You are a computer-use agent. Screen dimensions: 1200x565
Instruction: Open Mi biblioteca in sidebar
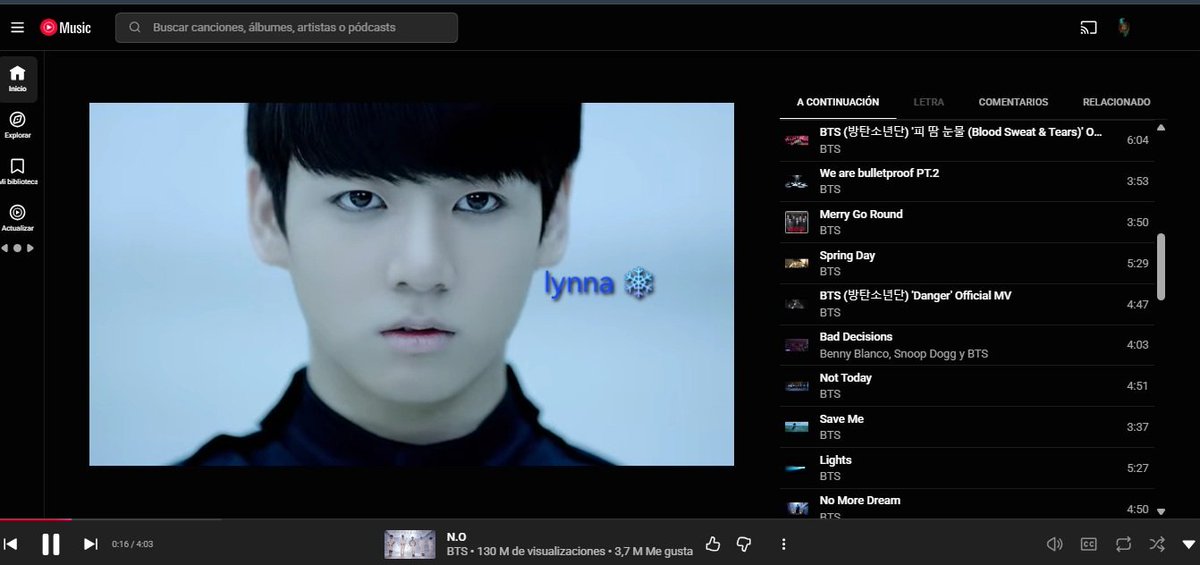[x=18, y=171]
